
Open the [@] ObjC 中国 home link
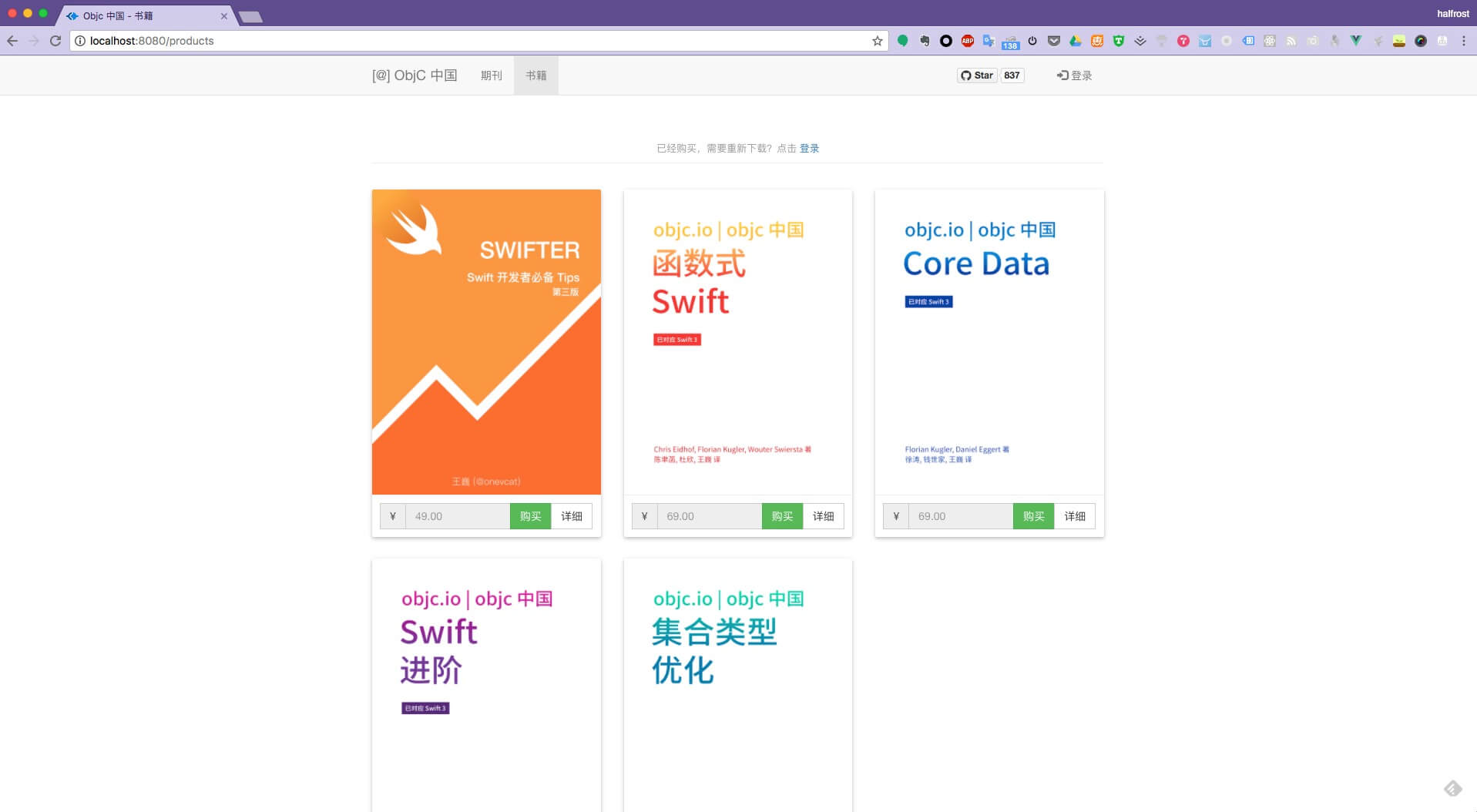415,75
